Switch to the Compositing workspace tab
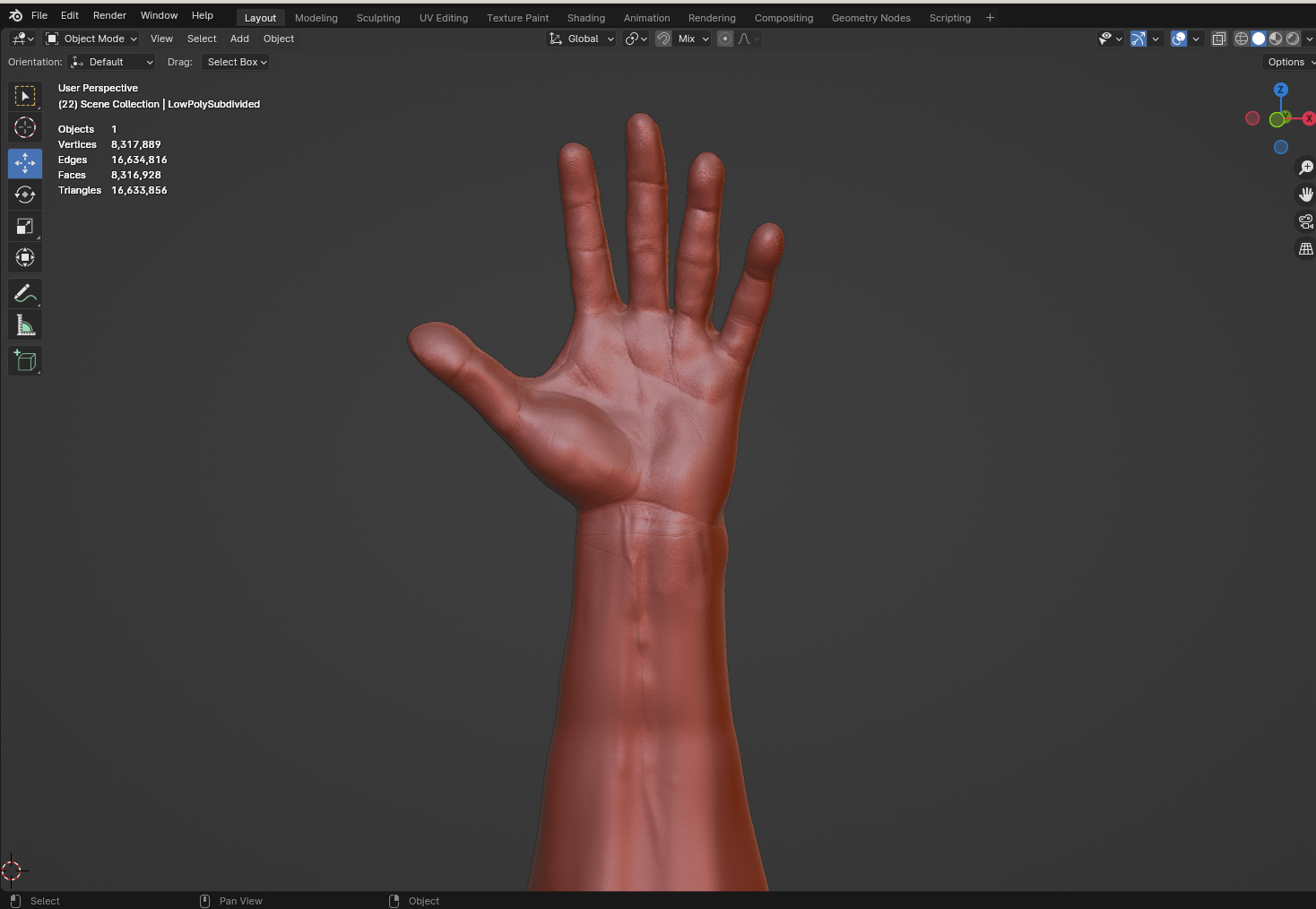 click(x=784, y=18)
